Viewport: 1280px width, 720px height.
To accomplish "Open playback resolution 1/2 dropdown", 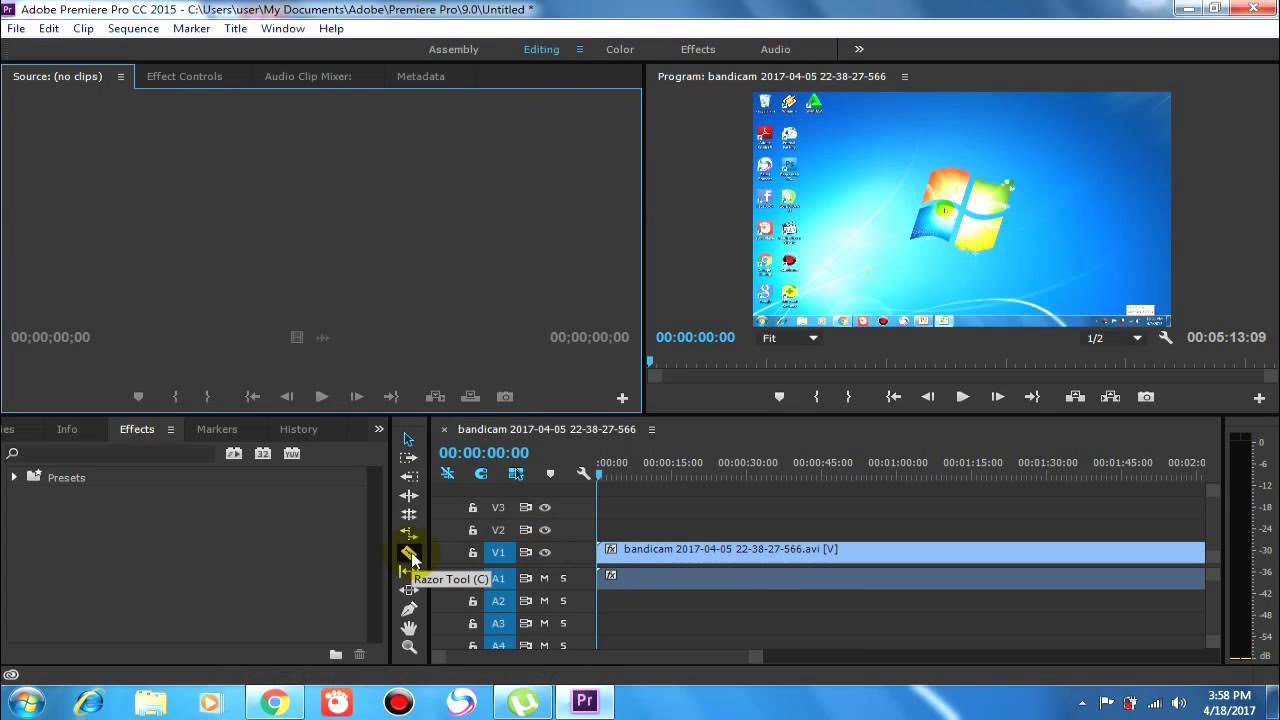I will point(1114,338).
